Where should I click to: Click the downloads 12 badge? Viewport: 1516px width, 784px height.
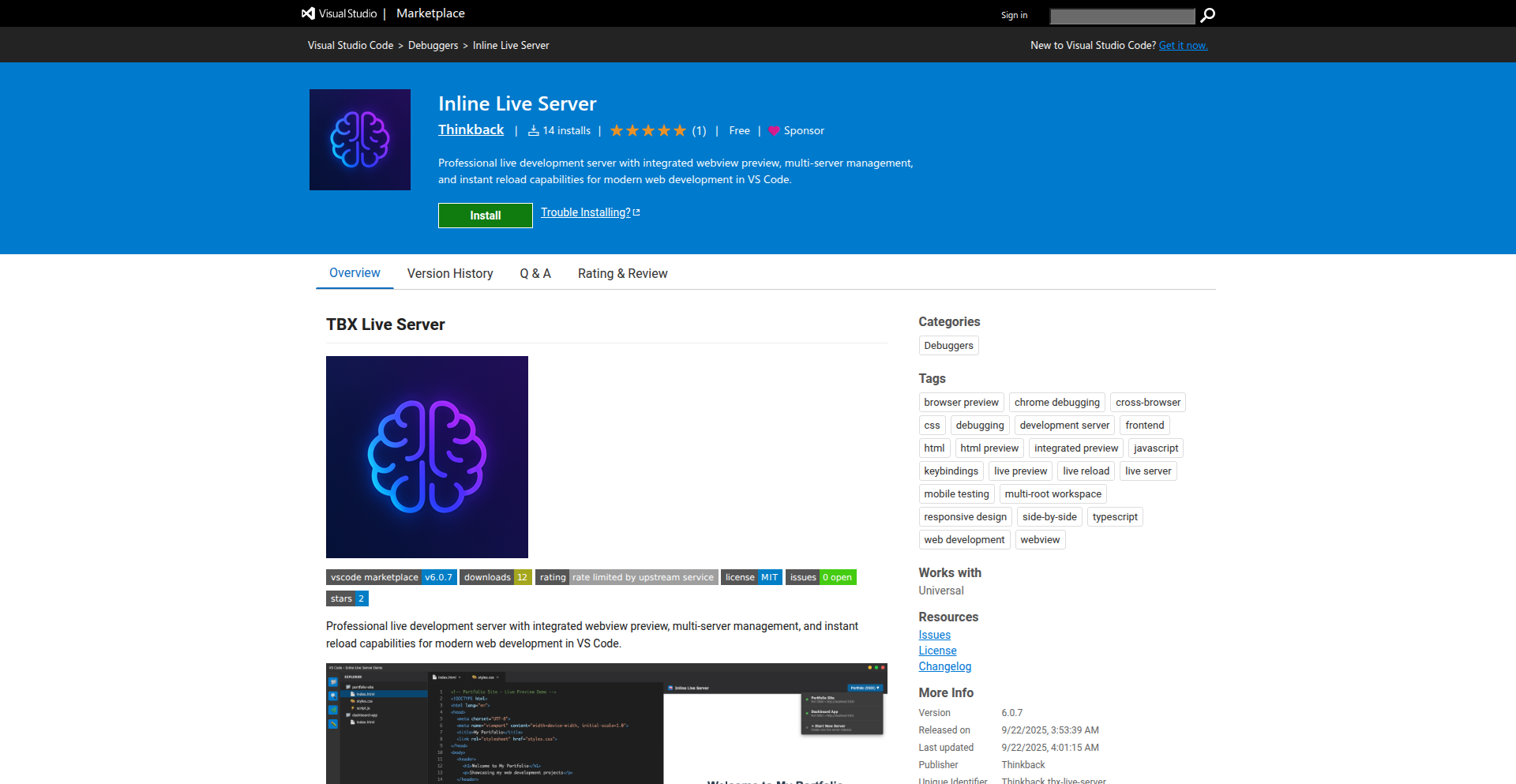point(496,577)
